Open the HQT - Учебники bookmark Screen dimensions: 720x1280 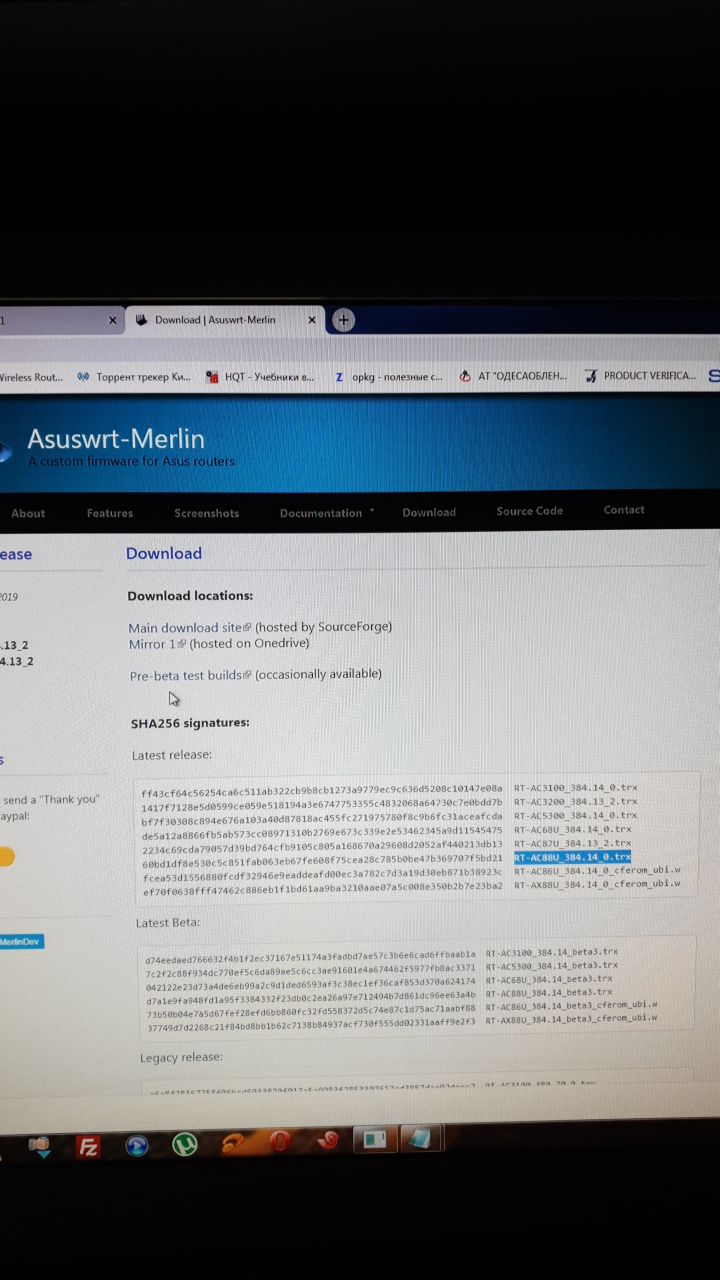coord(260,377)
